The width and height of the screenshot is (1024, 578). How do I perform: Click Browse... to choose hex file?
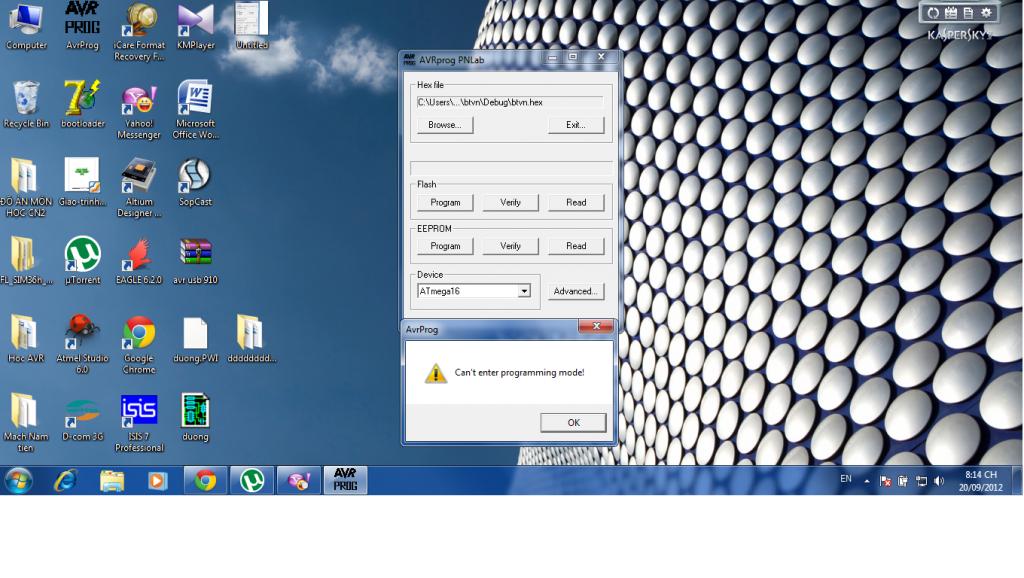coord(445,125)
